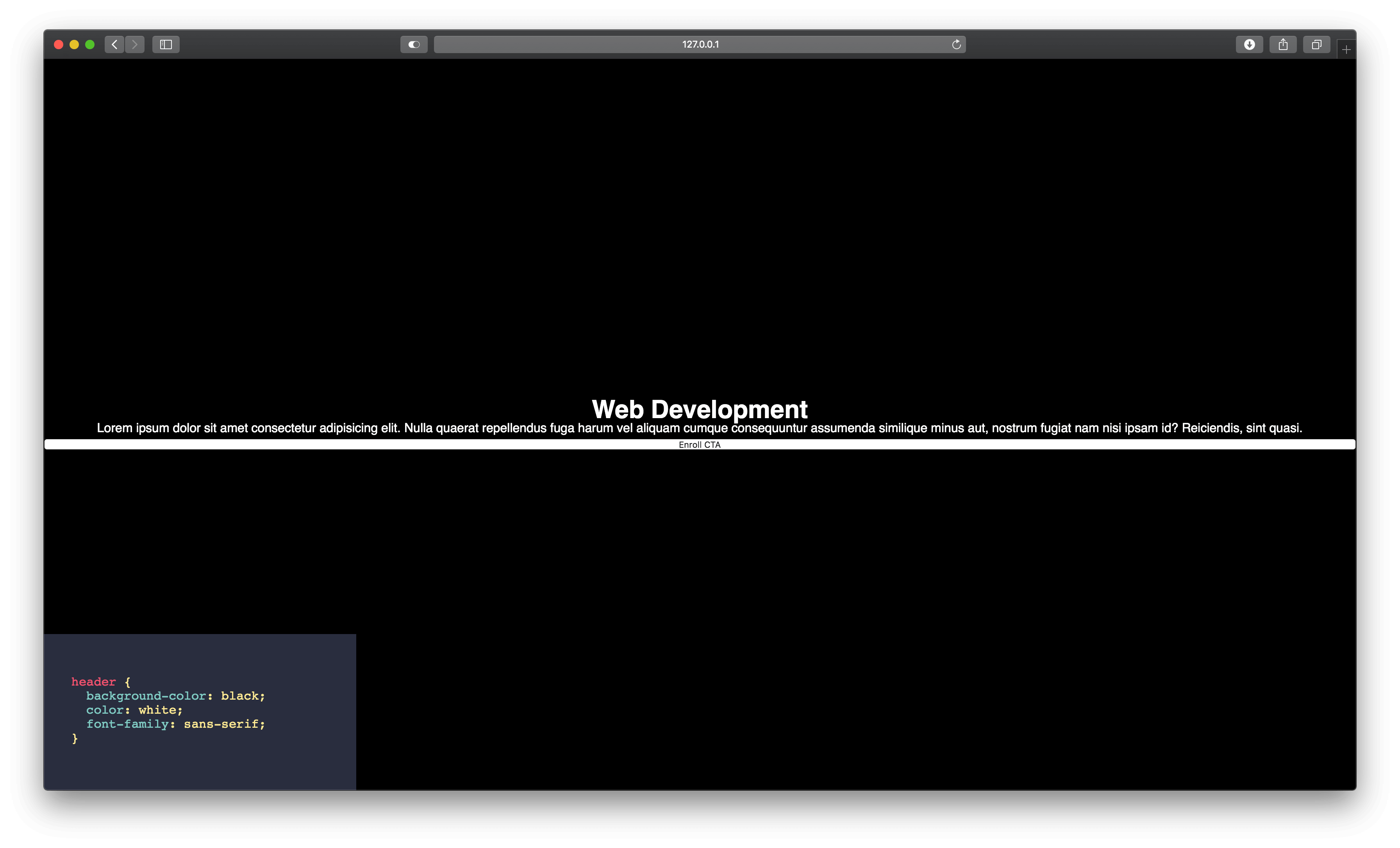Close the Safari window with the red button

[59, 44]
